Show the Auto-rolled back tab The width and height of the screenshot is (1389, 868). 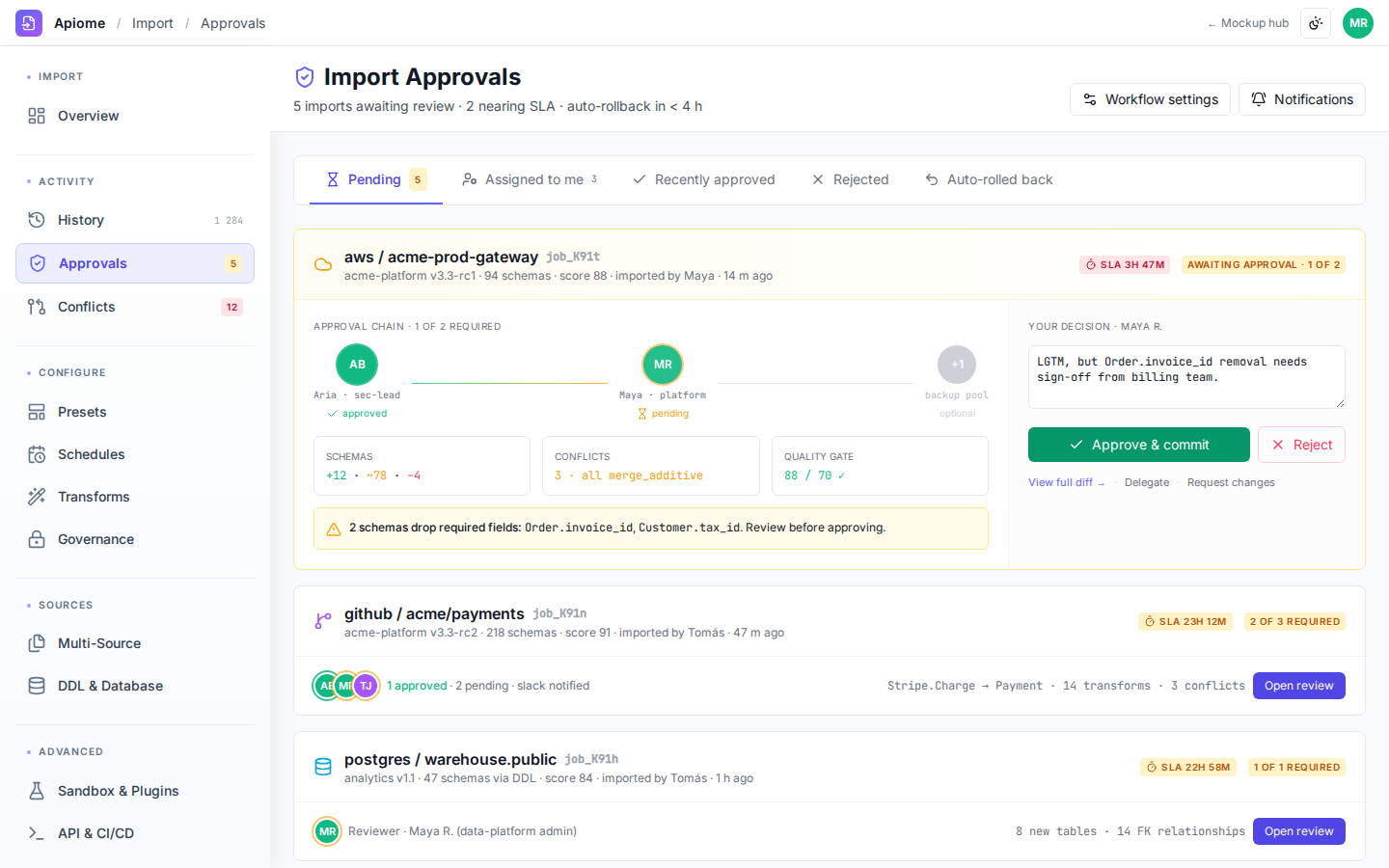point(989,179)
